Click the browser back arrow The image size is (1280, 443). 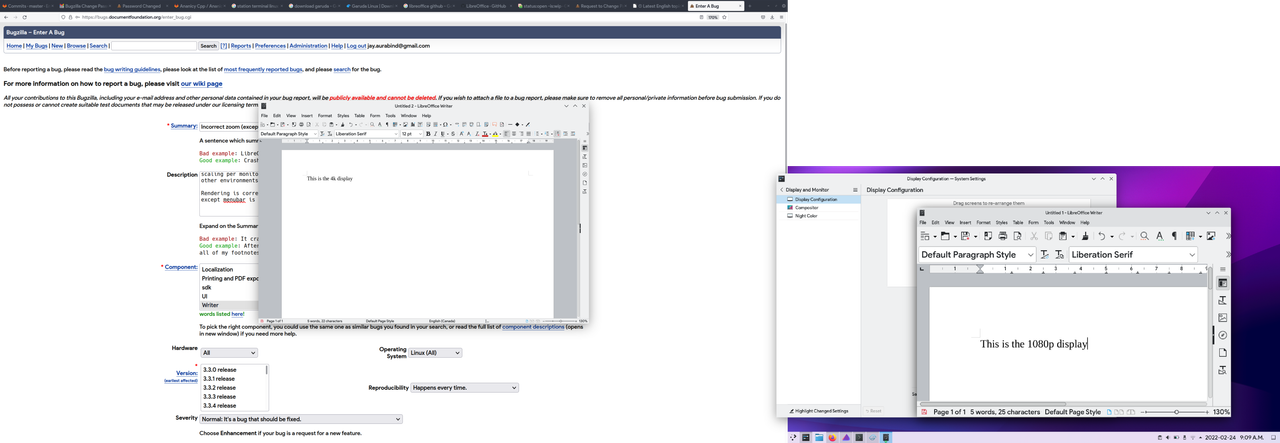pos(6,17)
